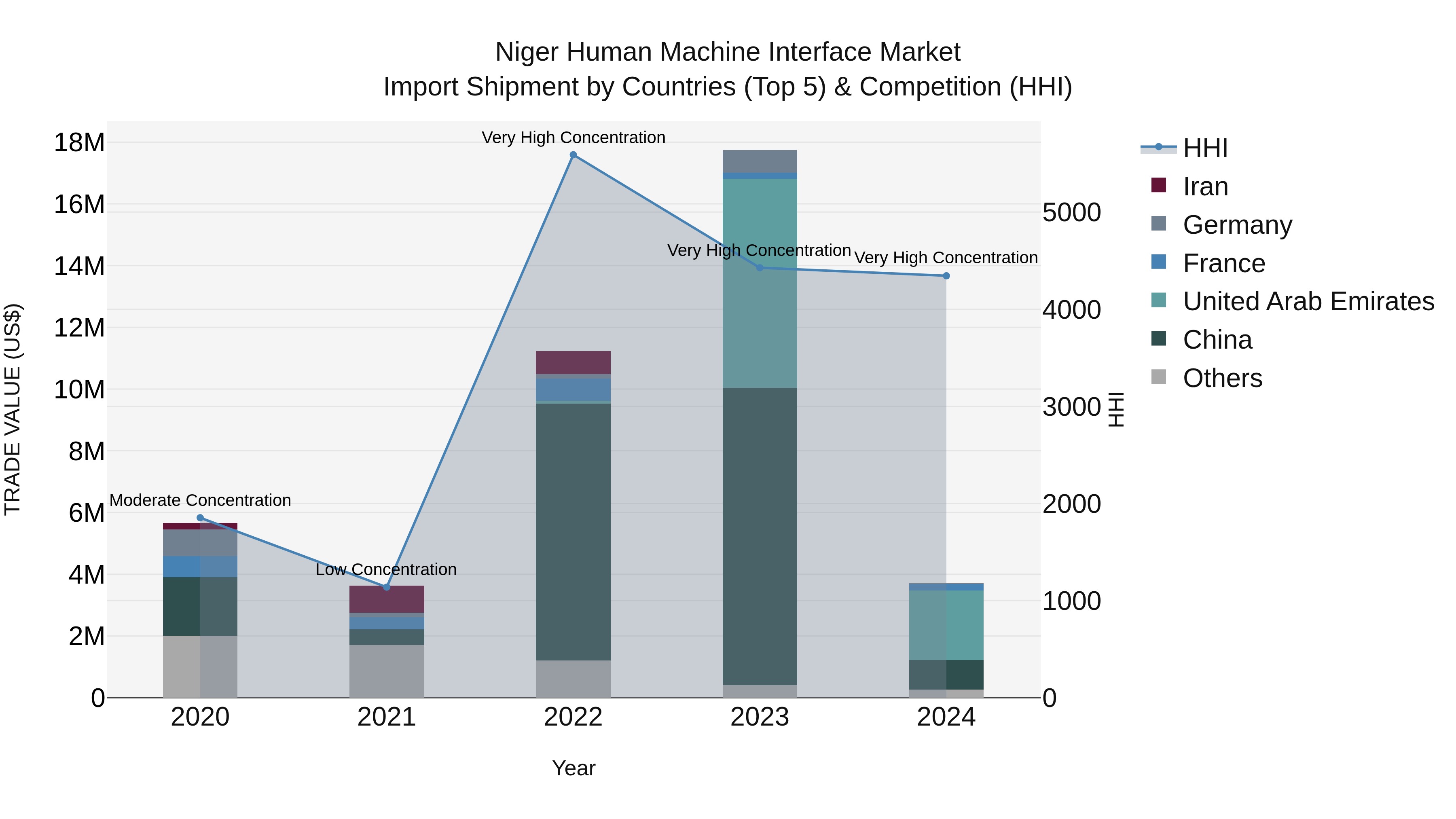Click the 2021 x-axis label
The height and width of the screenshot is (819, 1456).
pos(387,717)
